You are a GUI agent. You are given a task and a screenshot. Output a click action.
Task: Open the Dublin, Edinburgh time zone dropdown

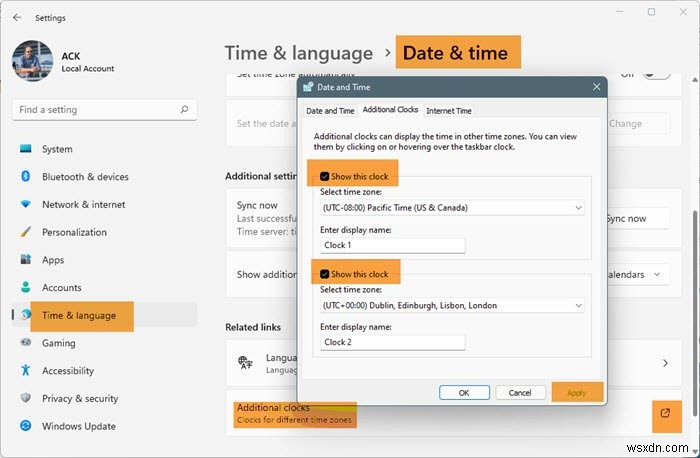click(x=452, y=305)
